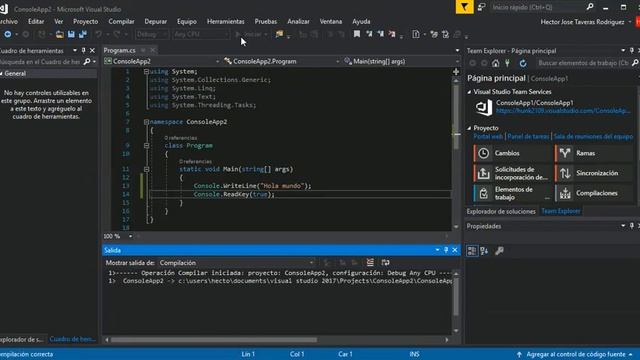This screenshot has width=640, height=360.
Task: Open the Any CPU platform dropdown
Action: point(201,34)
